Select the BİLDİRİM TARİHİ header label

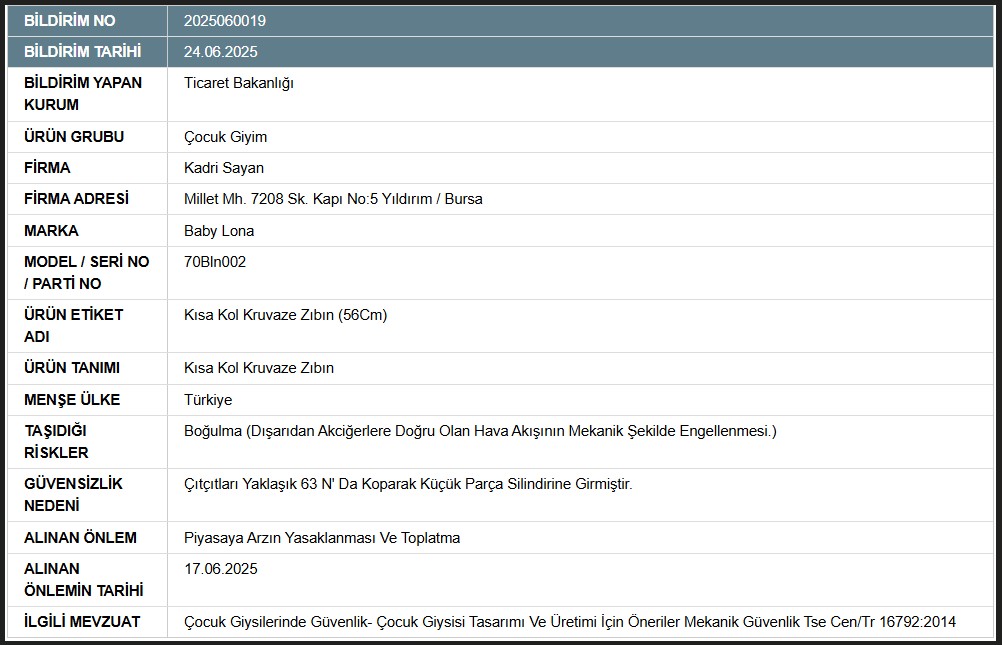[82, 51]
